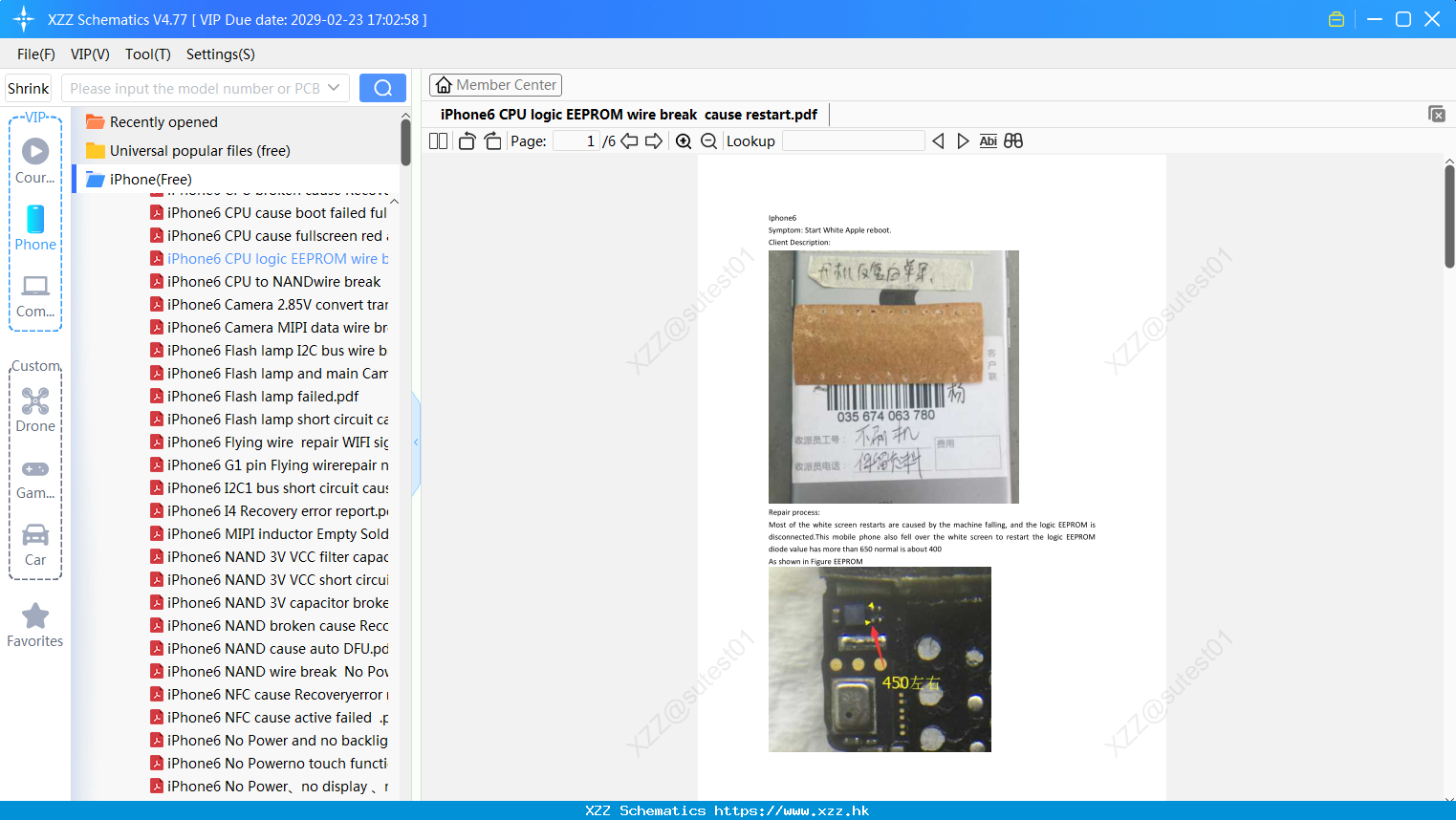Image resolution: width=1456 pixels, height=820 pixels.
Task: Click the binoculars search icon
Action: pyautogui.click(x=1013, y=141)
